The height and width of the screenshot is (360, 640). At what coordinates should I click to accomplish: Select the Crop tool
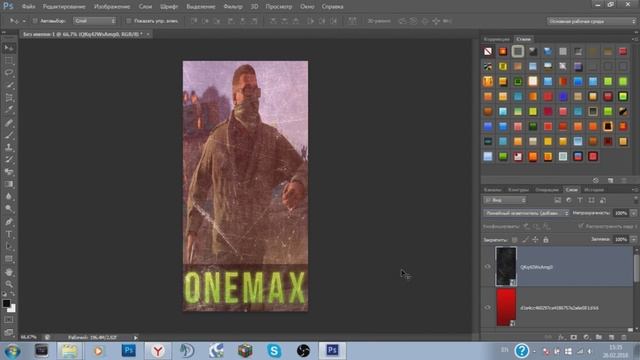click(9, 98)
